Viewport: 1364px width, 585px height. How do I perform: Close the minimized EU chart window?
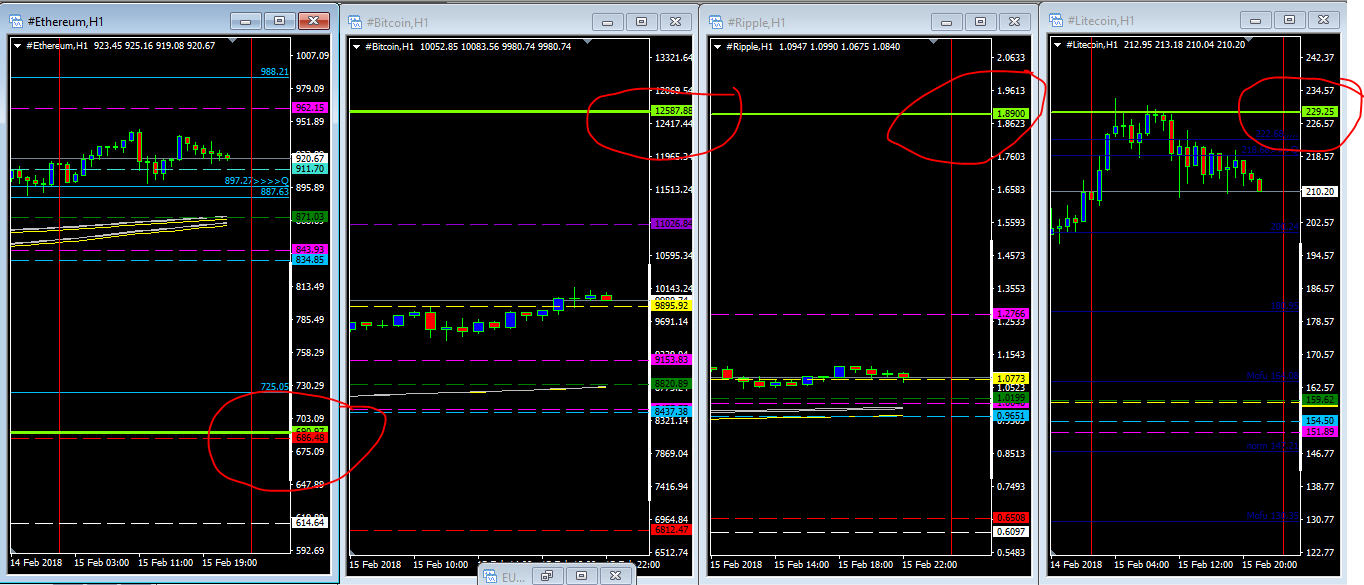(615, 576)
